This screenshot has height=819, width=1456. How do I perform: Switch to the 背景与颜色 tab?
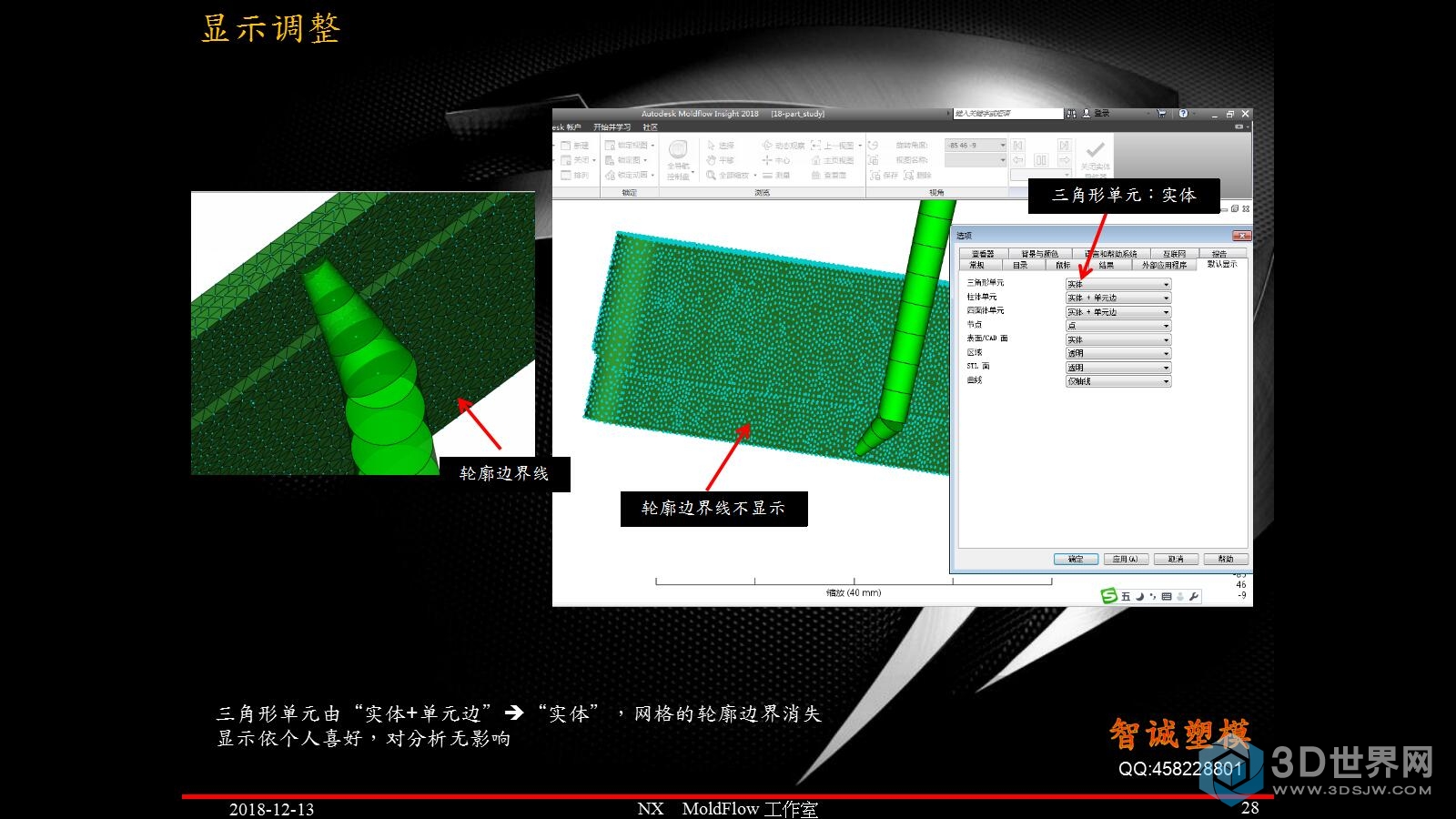[x=1039, y=254]
